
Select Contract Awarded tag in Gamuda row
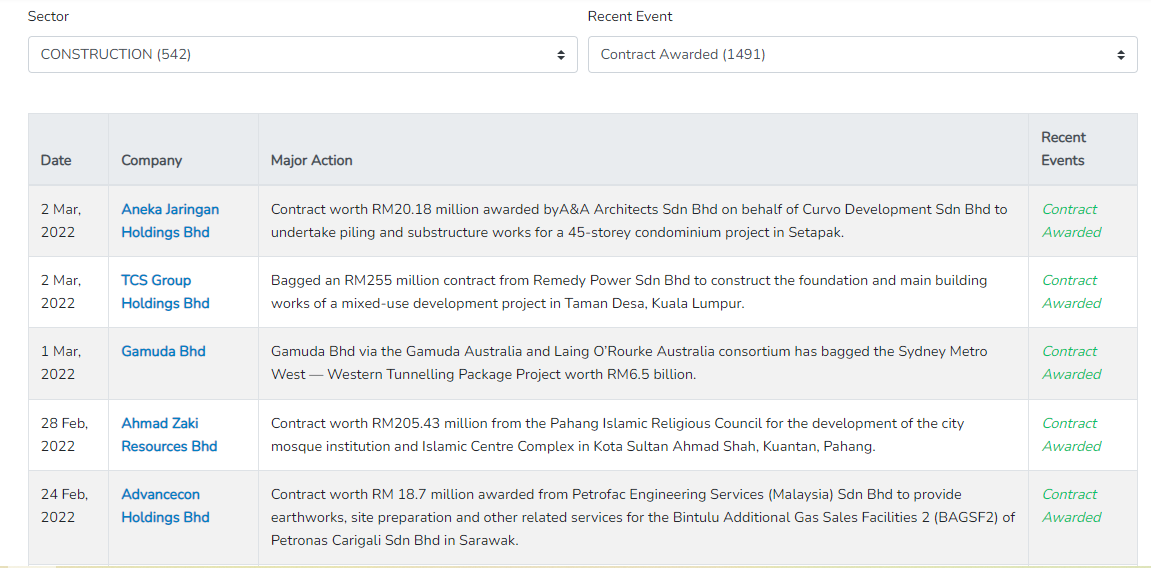[x=1071, y=363]
